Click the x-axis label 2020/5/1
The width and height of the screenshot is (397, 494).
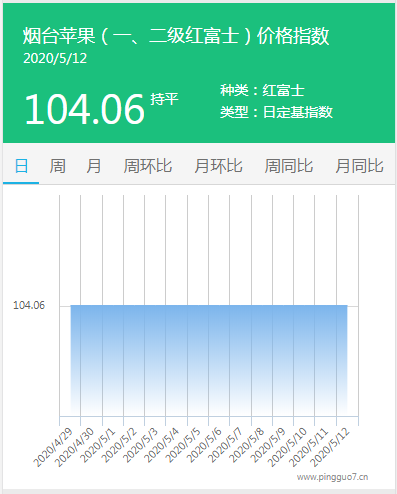99,445
